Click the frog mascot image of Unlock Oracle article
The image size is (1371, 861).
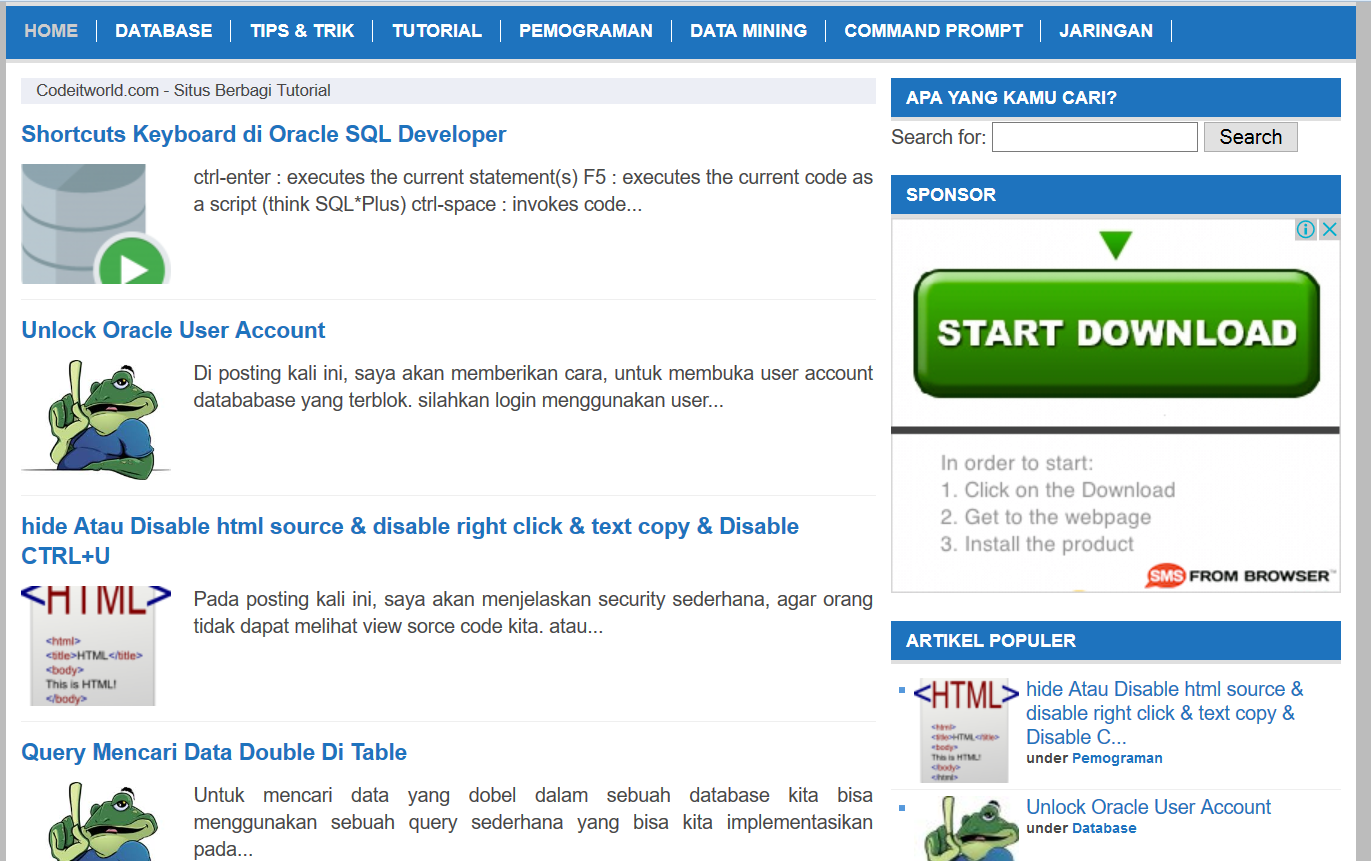tap(95, 417)
